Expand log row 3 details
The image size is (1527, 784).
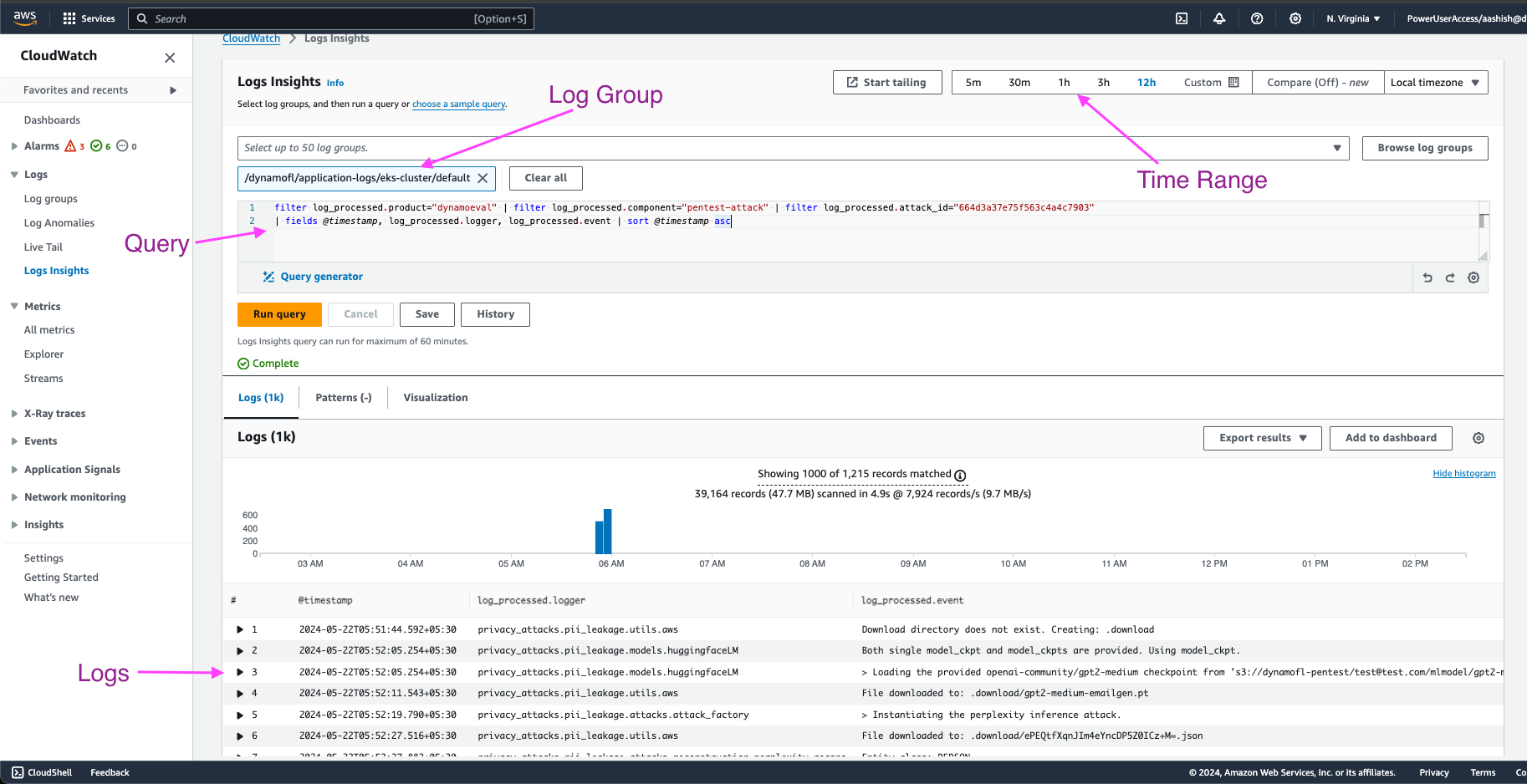pos(240,672)
